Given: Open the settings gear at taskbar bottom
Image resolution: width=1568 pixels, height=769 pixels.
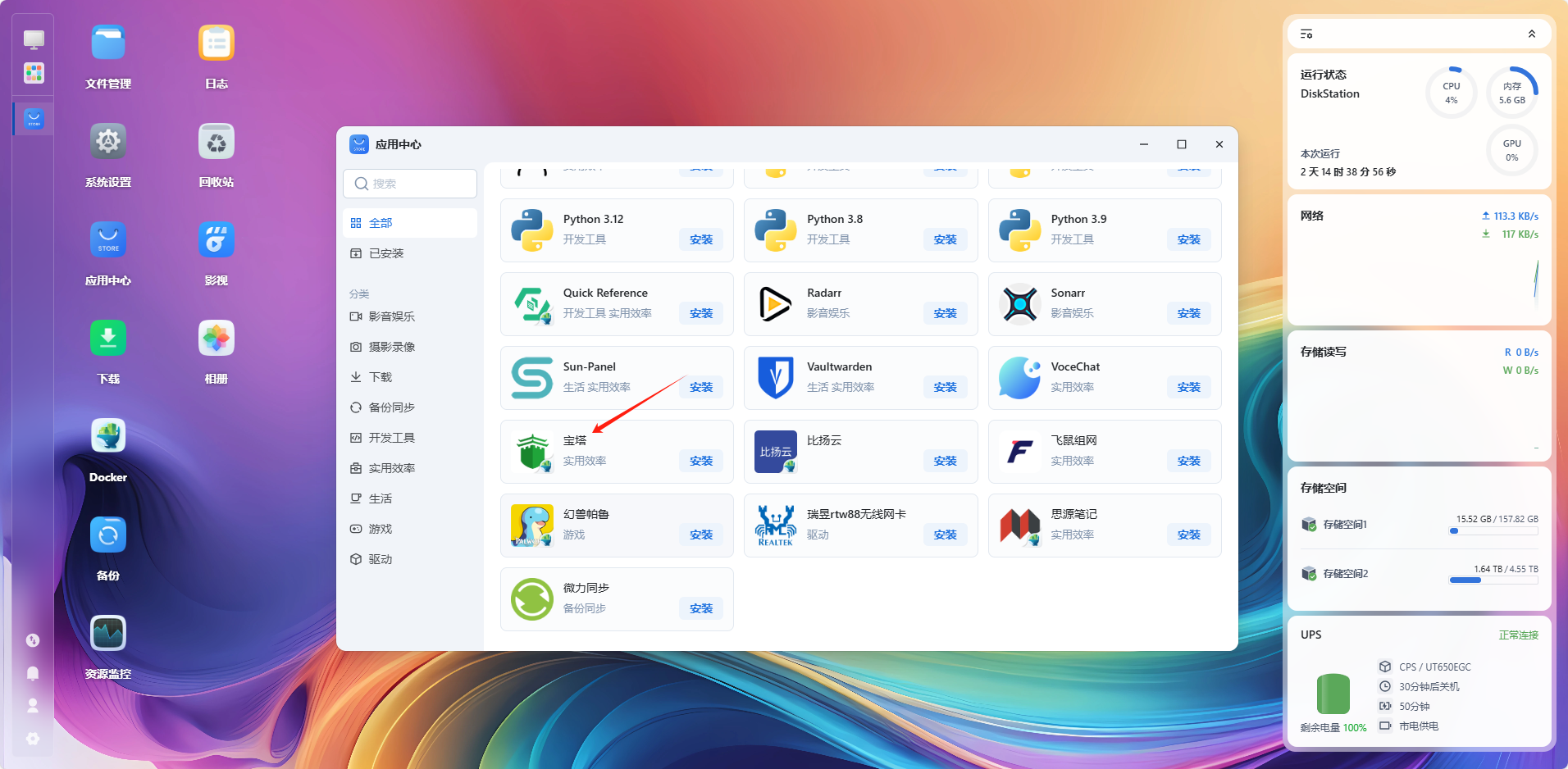Looking at the screenshot, I should tap(33, 739).
